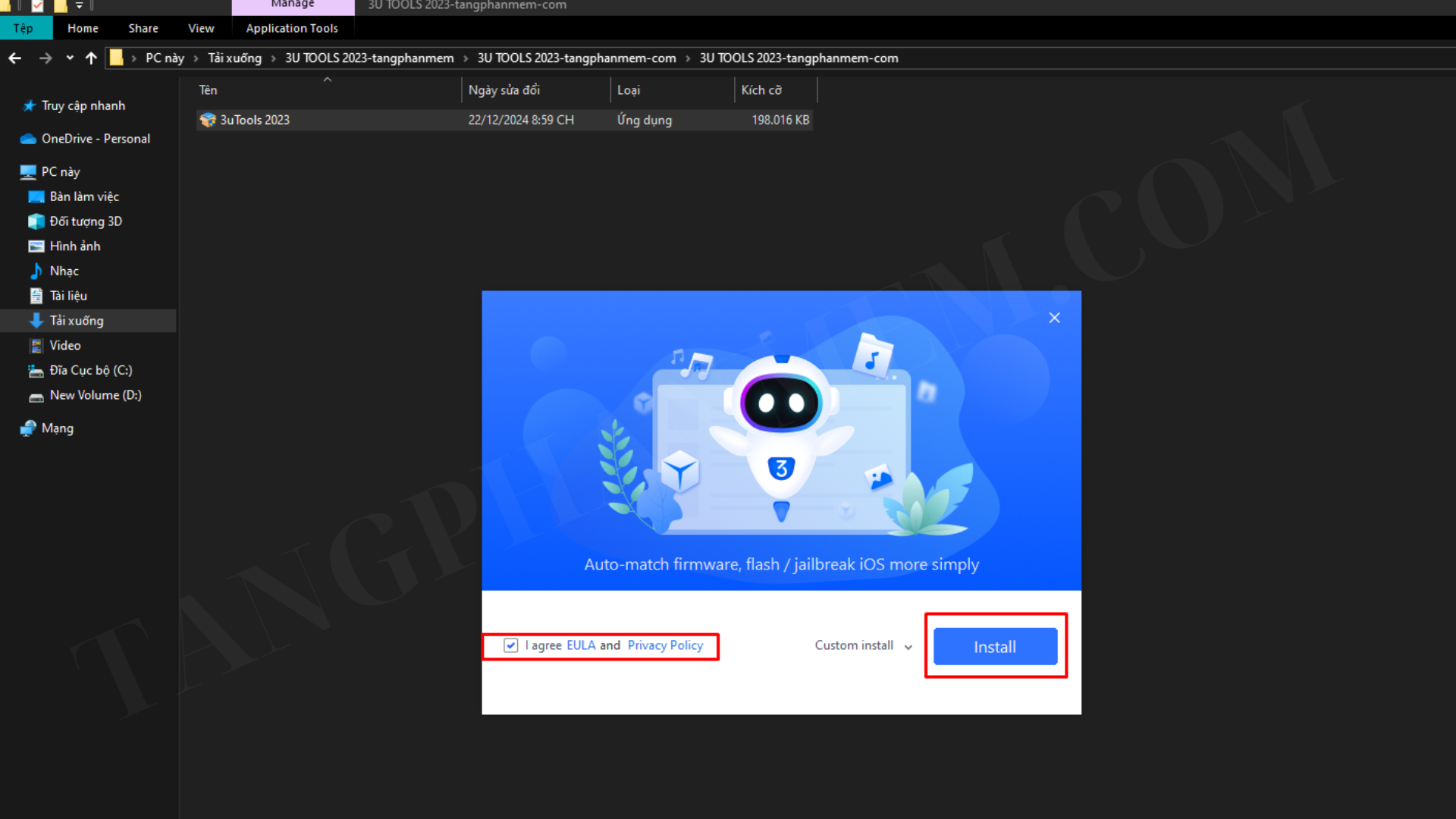Open Truy cập nhanh star icon

point(29,105)
